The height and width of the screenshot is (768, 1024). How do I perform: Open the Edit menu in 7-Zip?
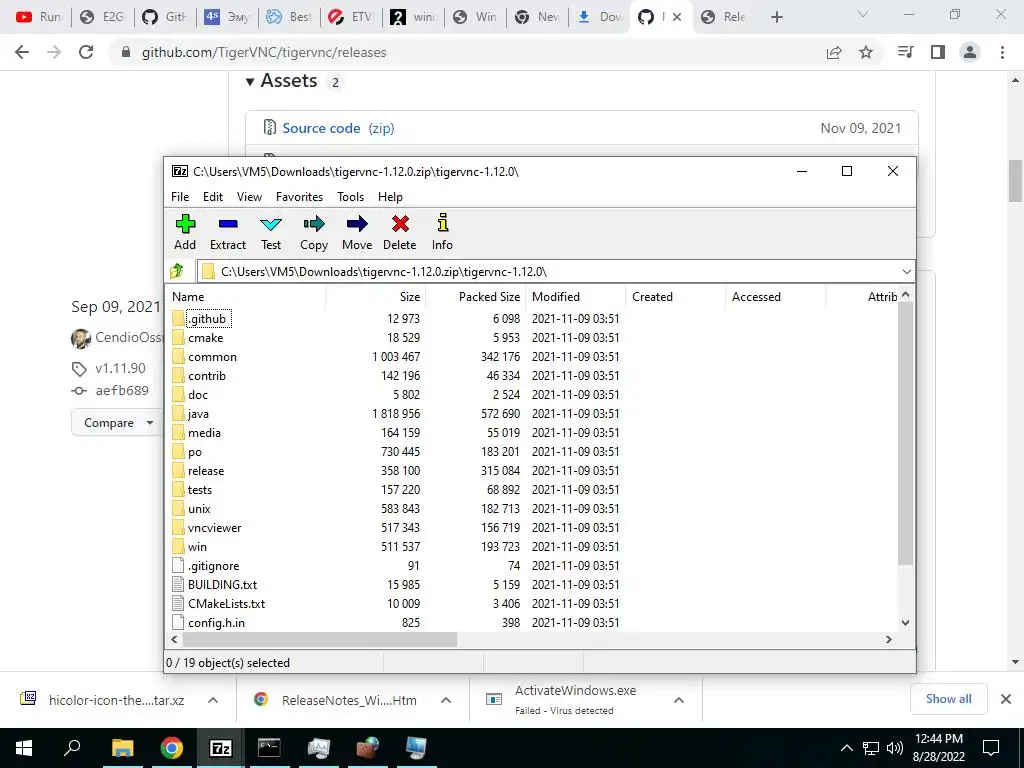pyautogui.click(x=213, y=197)
